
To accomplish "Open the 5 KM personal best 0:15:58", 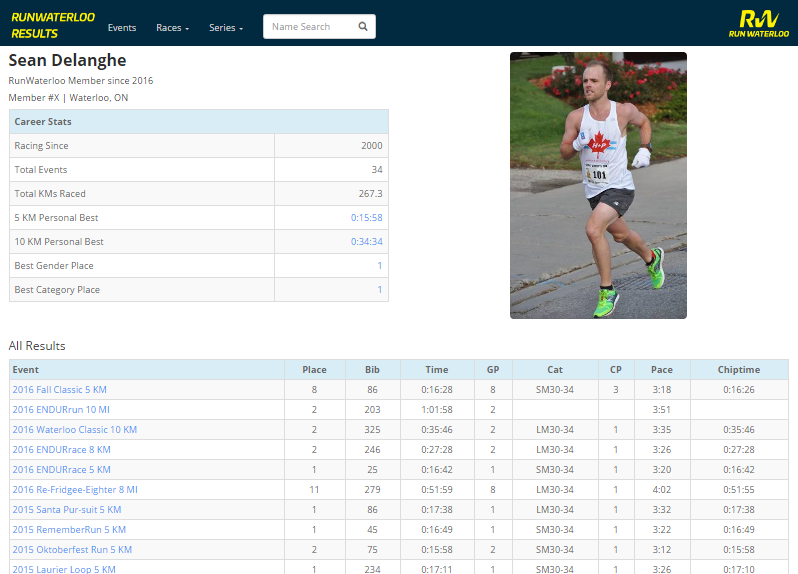I will point(366,218).
